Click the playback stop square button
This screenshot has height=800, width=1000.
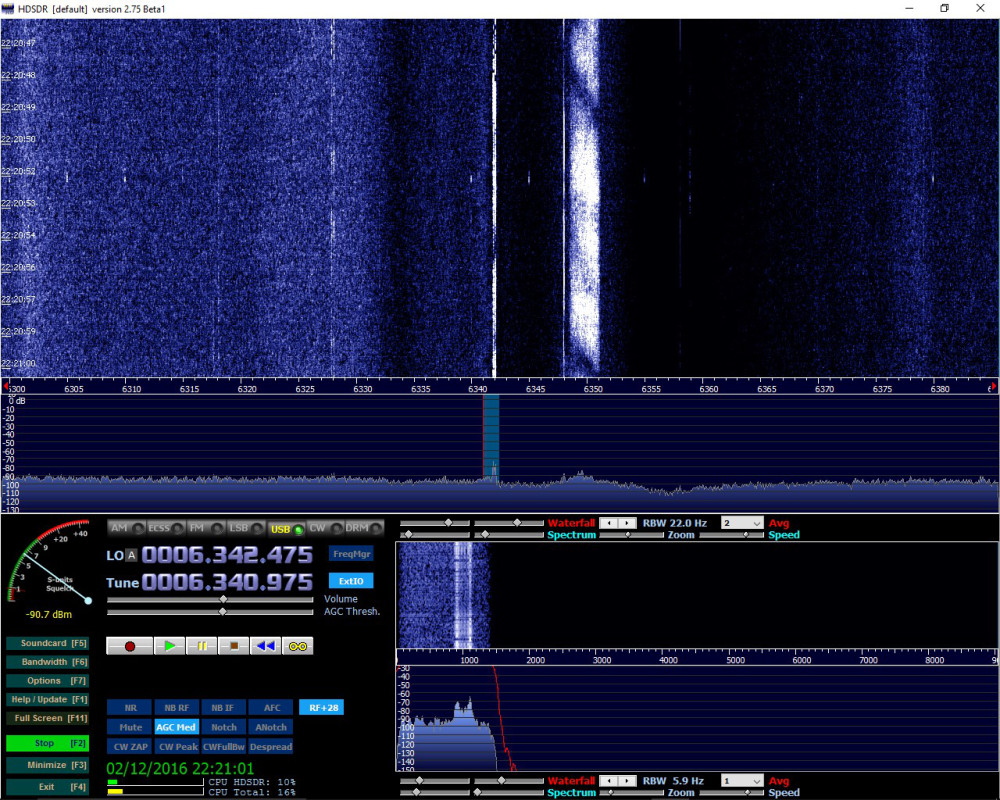(x=233, y=646)
